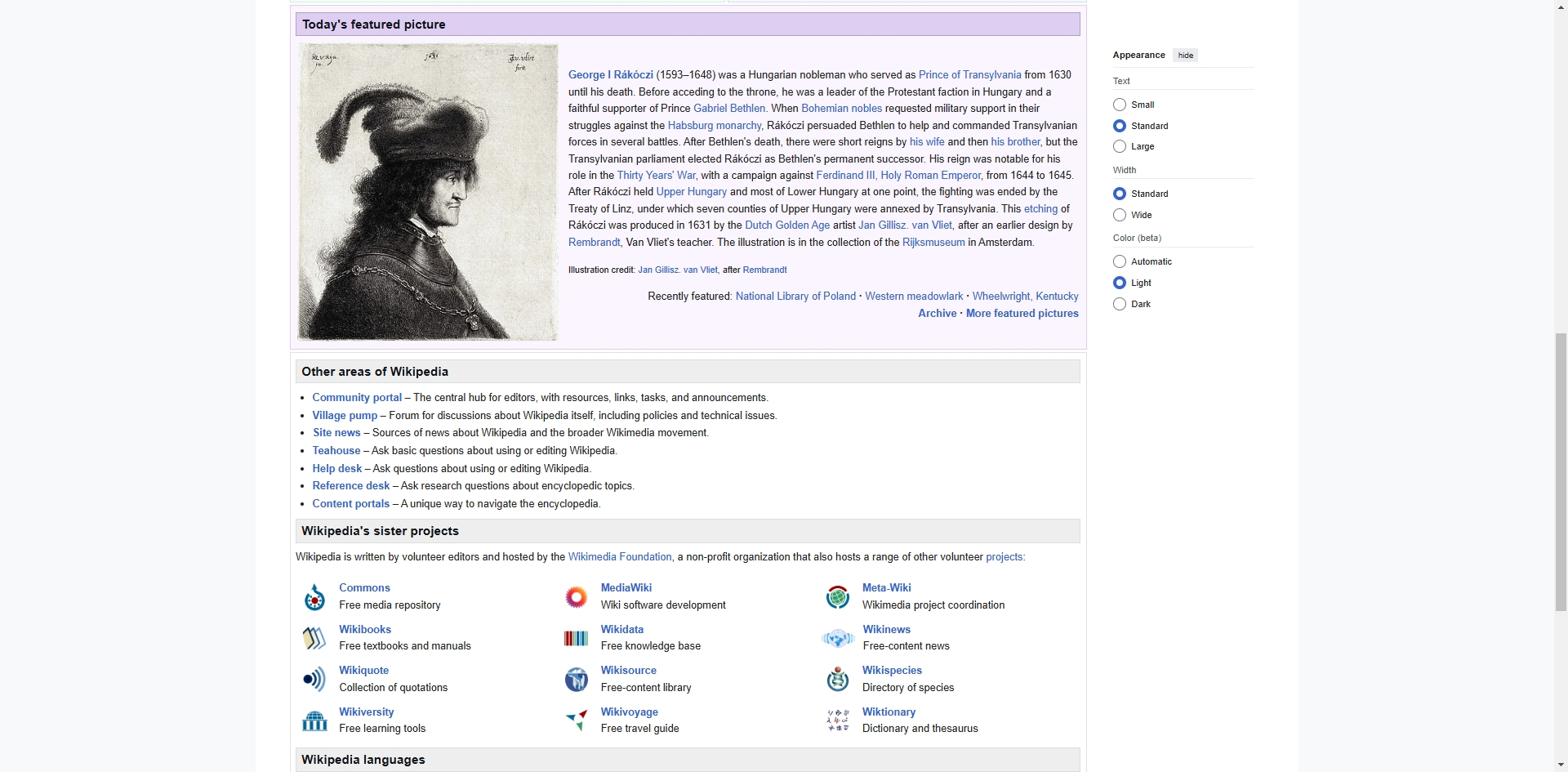Open the Wheelwright, Kentucky link
1568x772 pixels.
[1025, 296]
